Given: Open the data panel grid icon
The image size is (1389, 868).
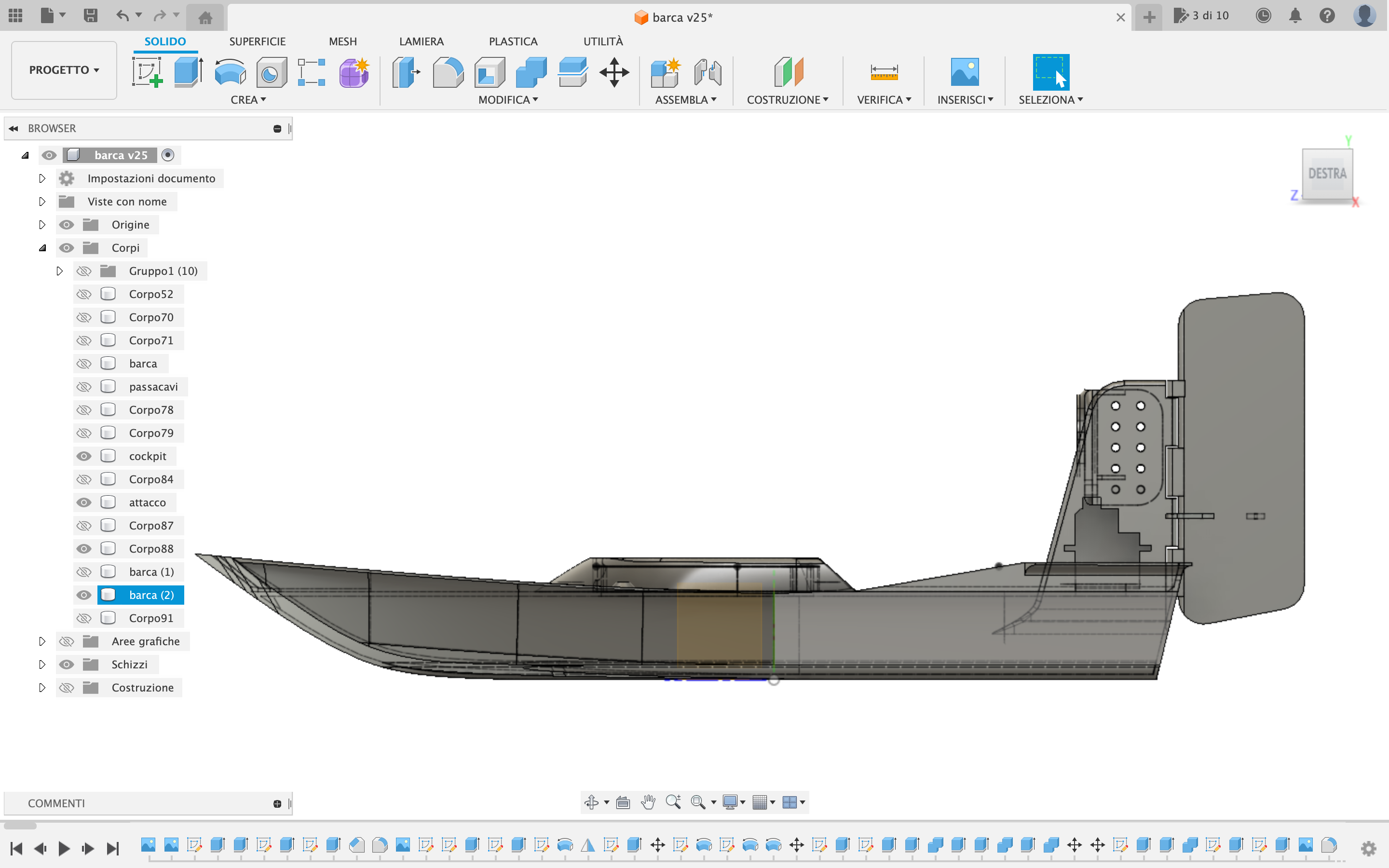Looking at the screenshot, I should pos(15,15).
